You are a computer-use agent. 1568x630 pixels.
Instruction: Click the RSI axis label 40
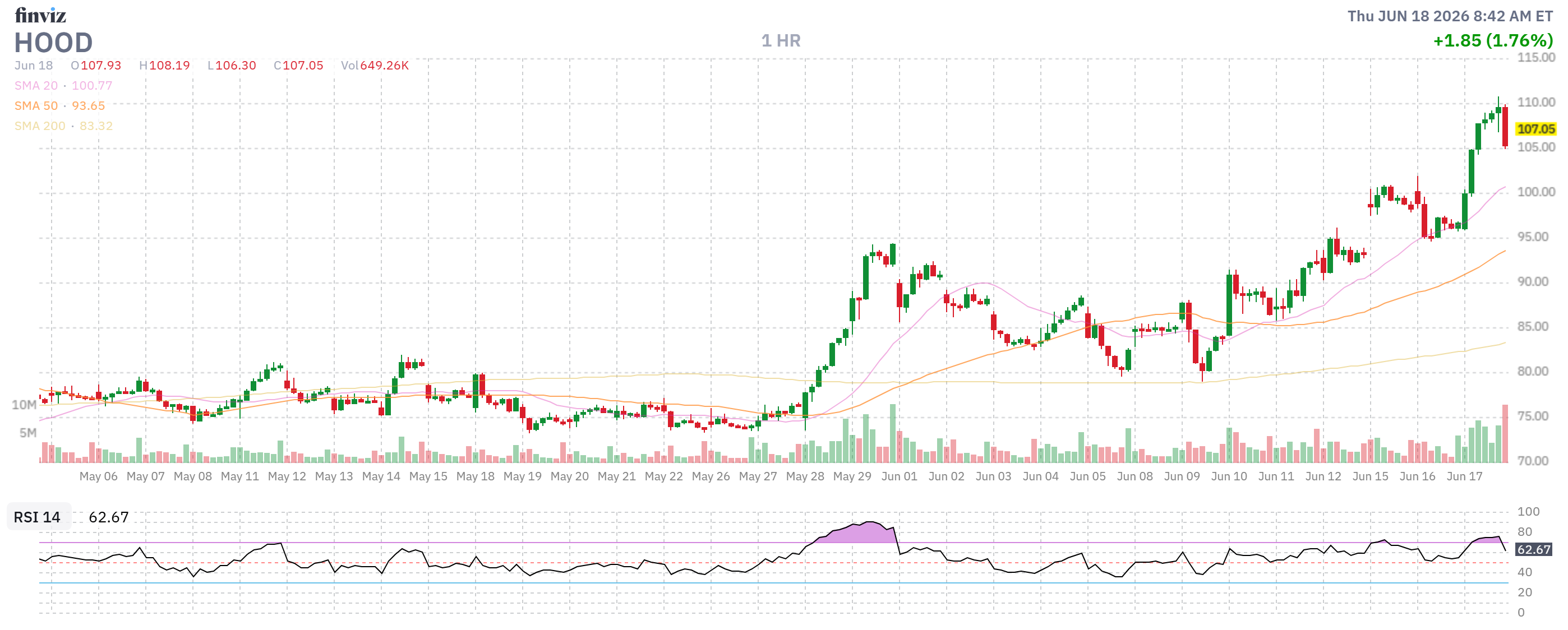coord(1525,572)
